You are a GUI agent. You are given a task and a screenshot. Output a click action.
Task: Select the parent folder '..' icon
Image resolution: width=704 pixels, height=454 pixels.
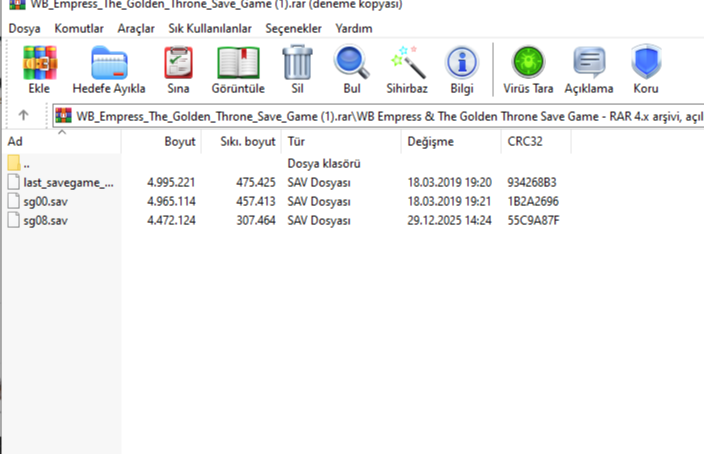pos(14,163)
